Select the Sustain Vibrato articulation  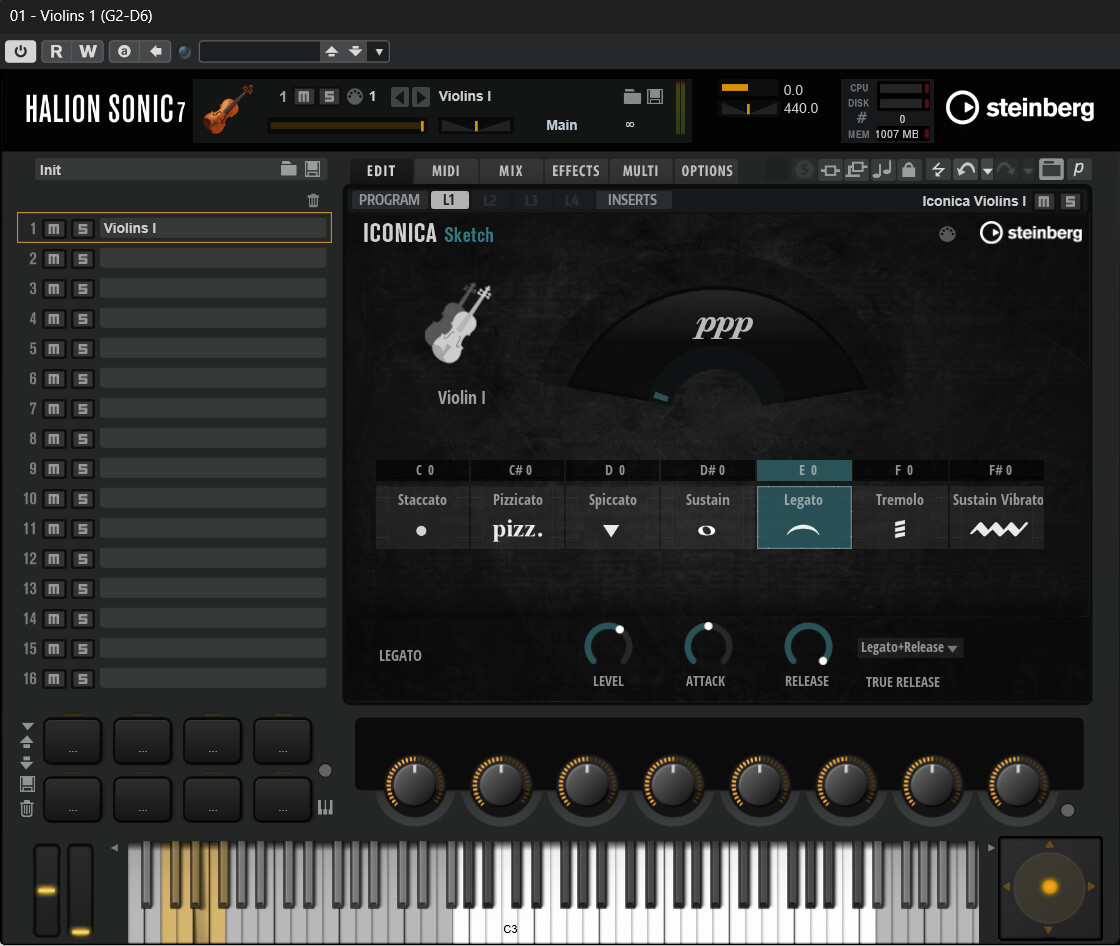coord(997,516)
